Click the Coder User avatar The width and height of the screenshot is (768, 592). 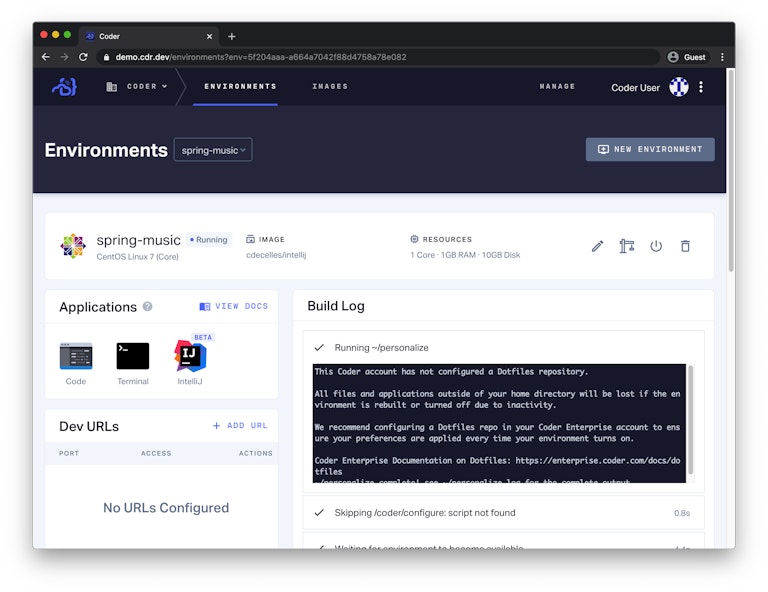pyautogui.click(x=679, y=87)
